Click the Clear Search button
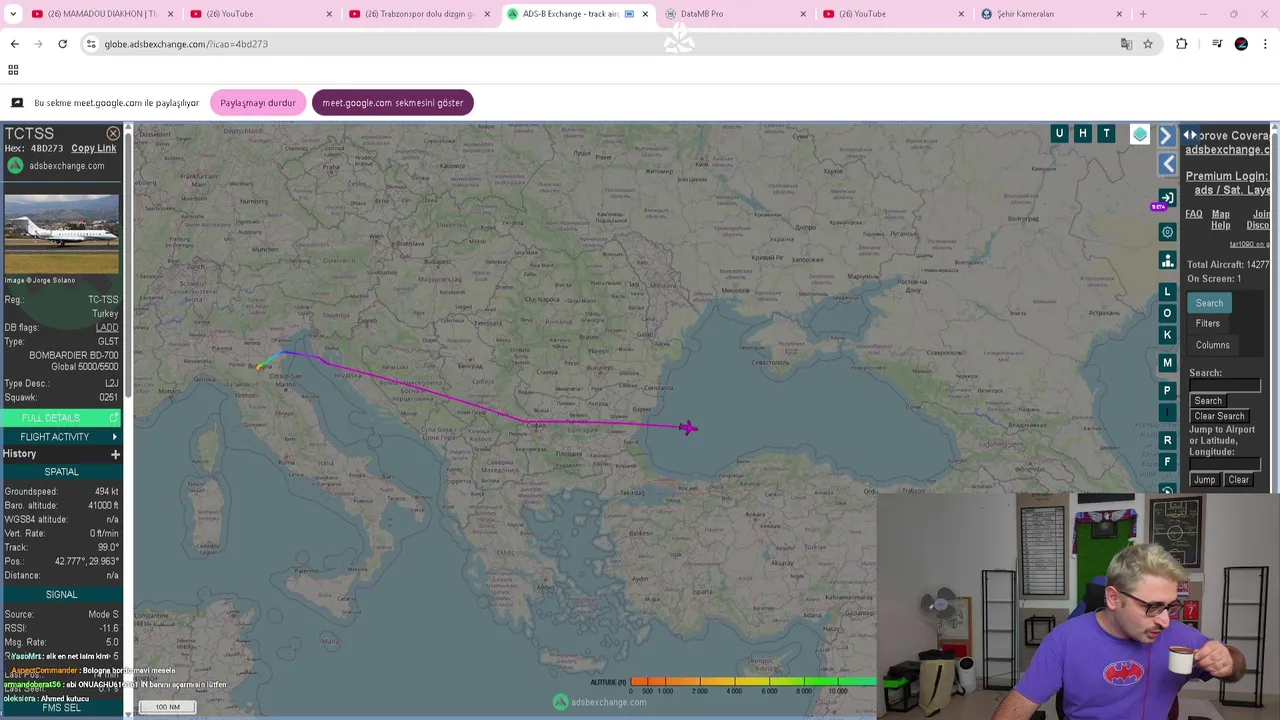The width and height of the screenshot is (1280, 720). click(x=1219, y=416)
